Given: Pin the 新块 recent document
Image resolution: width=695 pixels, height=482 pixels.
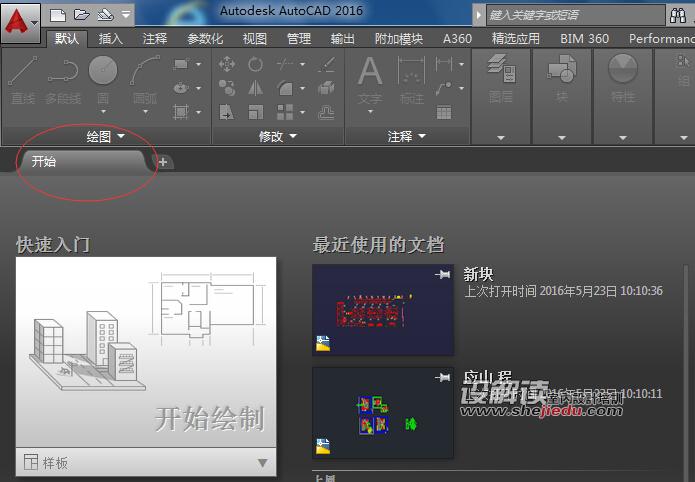Looking at the screenshot, I should click(x=442, y=275).
